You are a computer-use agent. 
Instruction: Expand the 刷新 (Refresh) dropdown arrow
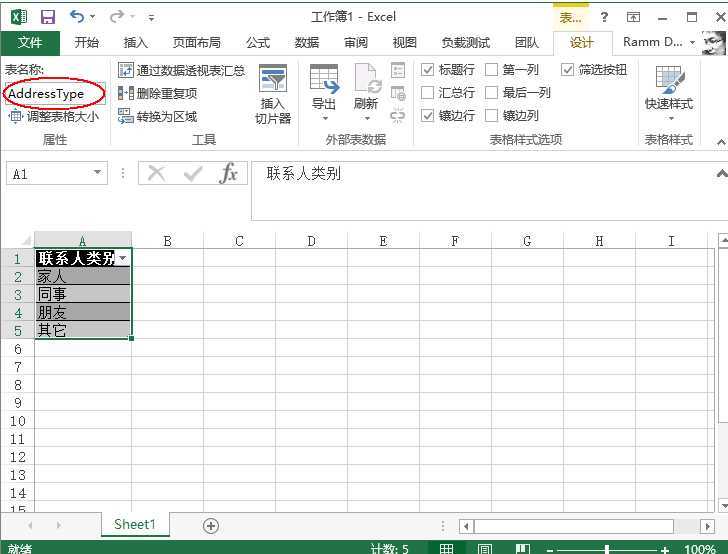(x=367, y=118)
